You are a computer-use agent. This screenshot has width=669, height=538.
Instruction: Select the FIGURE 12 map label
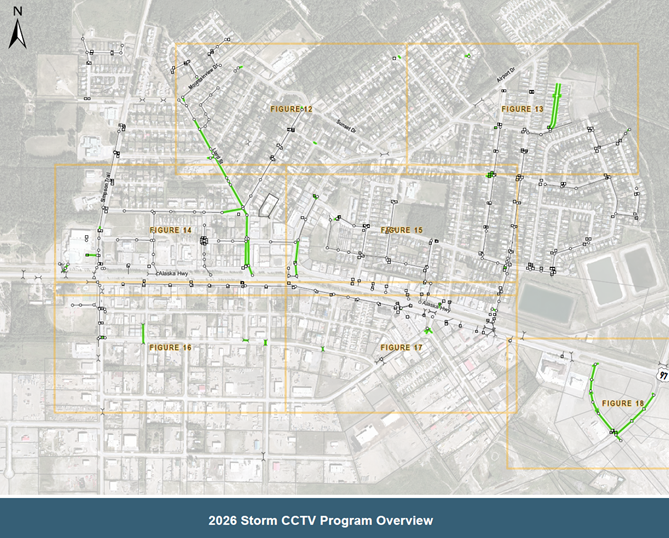click(x=291, y=109)
